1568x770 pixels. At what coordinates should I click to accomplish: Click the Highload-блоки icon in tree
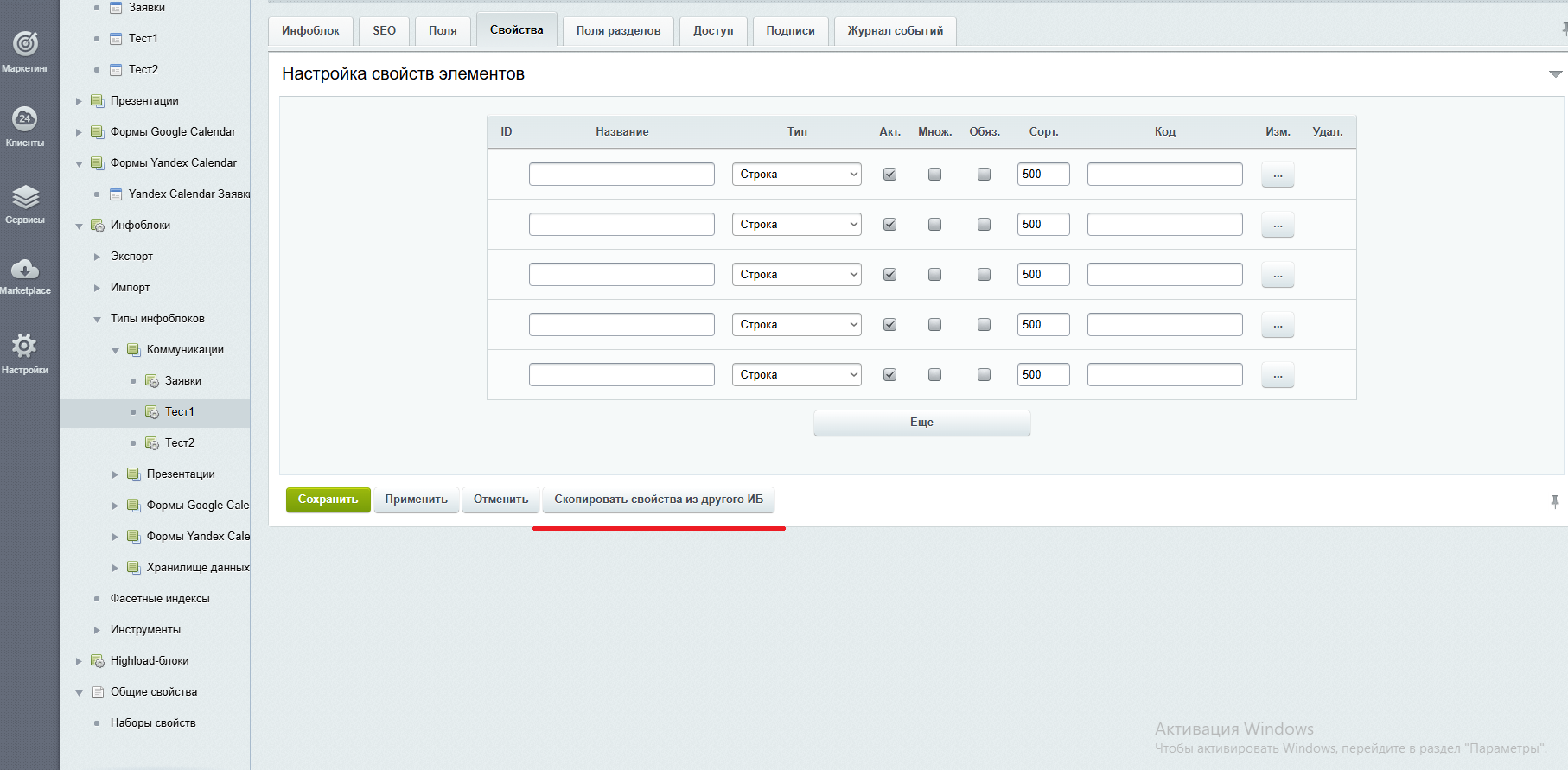click(x=98, y=661)
